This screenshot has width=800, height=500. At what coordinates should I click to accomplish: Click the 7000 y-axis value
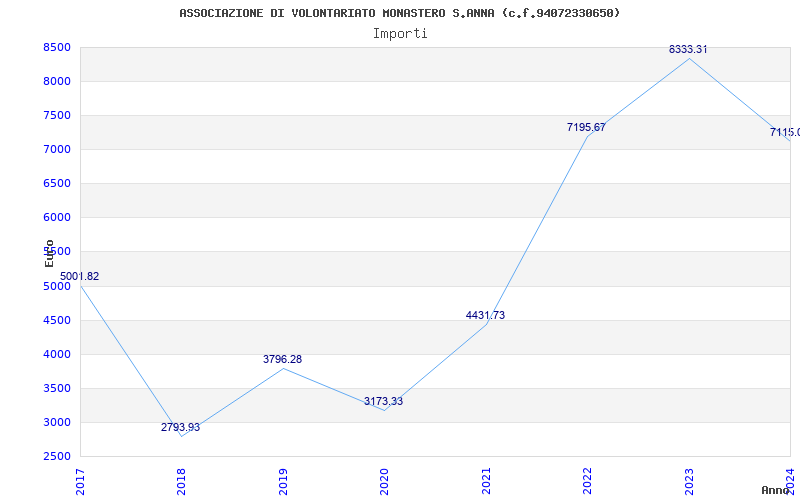(x=57, y=149)
